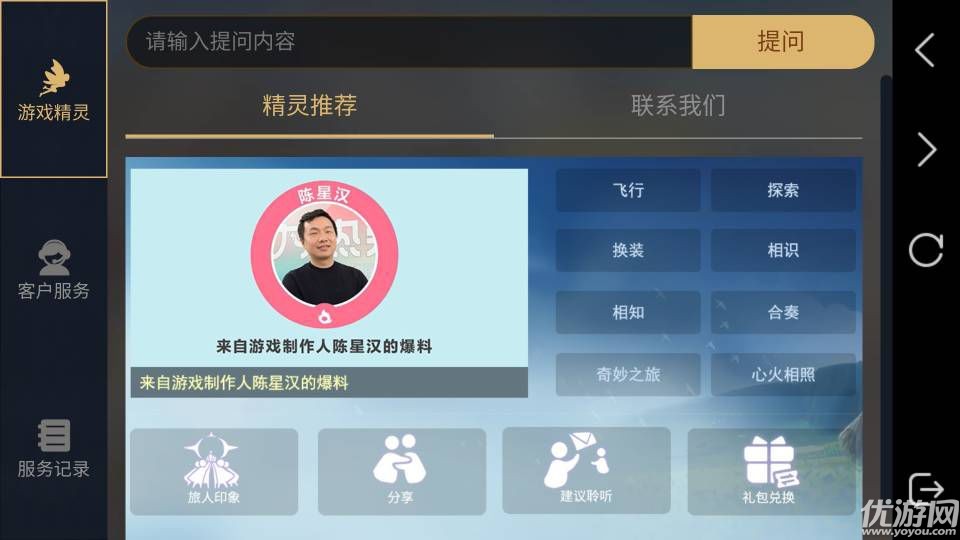Image resolution: width=960 pixels, height=540 pixels.
Task: Open the 分享 share tile
Action: (402, 471)
